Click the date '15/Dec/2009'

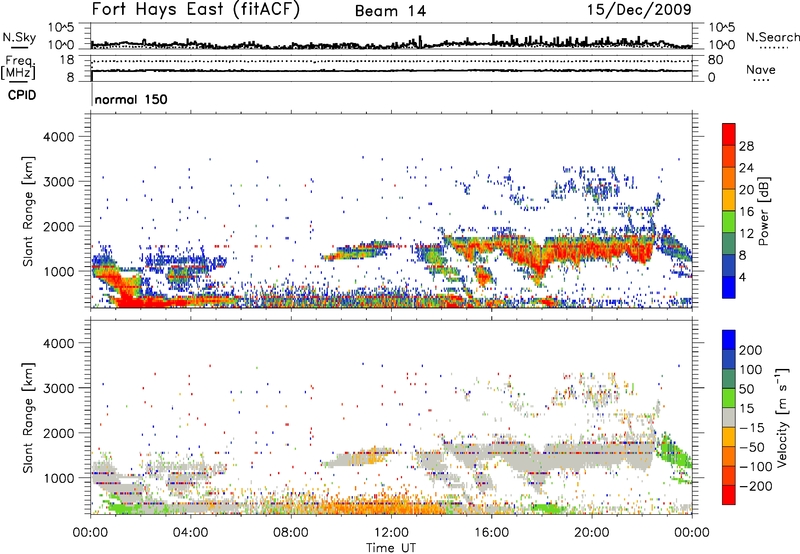coord(639,10)
